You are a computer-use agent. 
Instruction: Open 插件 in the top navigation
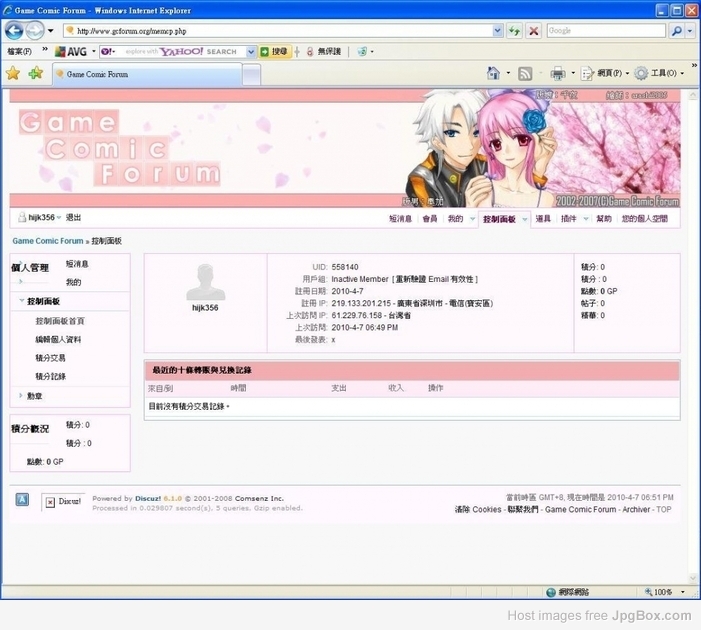(x=569, y=219)
